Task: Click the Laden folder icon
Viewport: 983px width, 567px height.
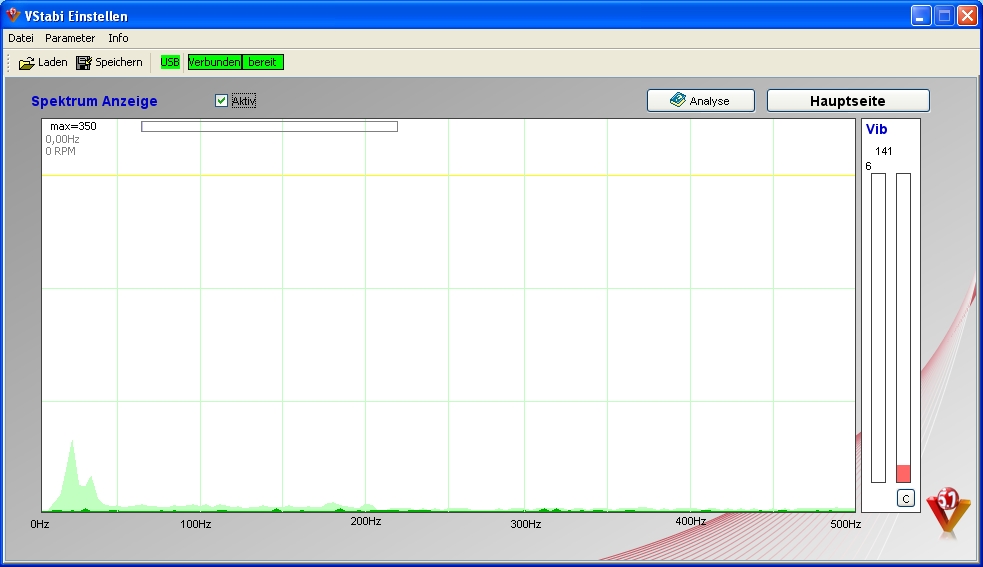Action: tap(26, 63)
